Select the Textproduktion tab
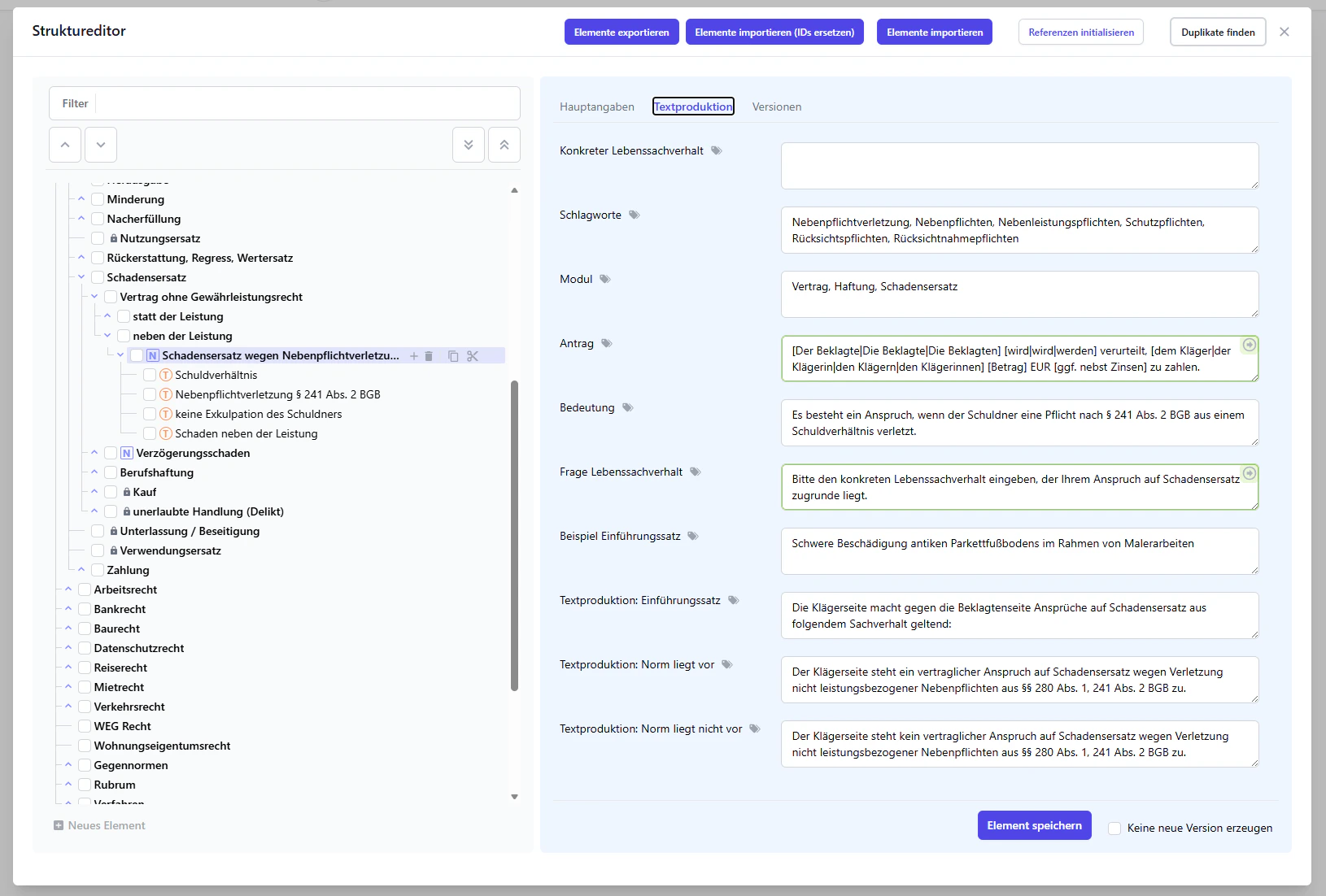The image size is (1326, 896). click(693, 107)
